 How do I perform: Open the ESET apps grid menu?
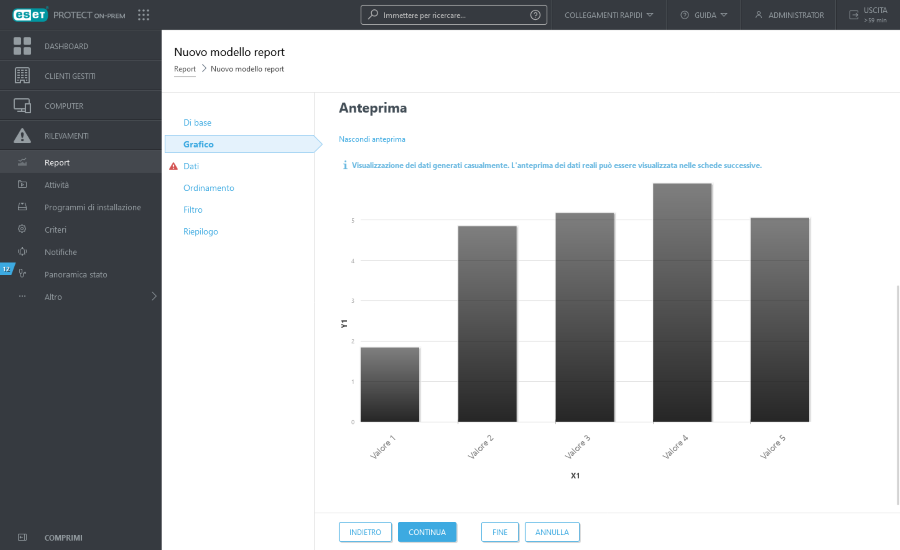143,15
